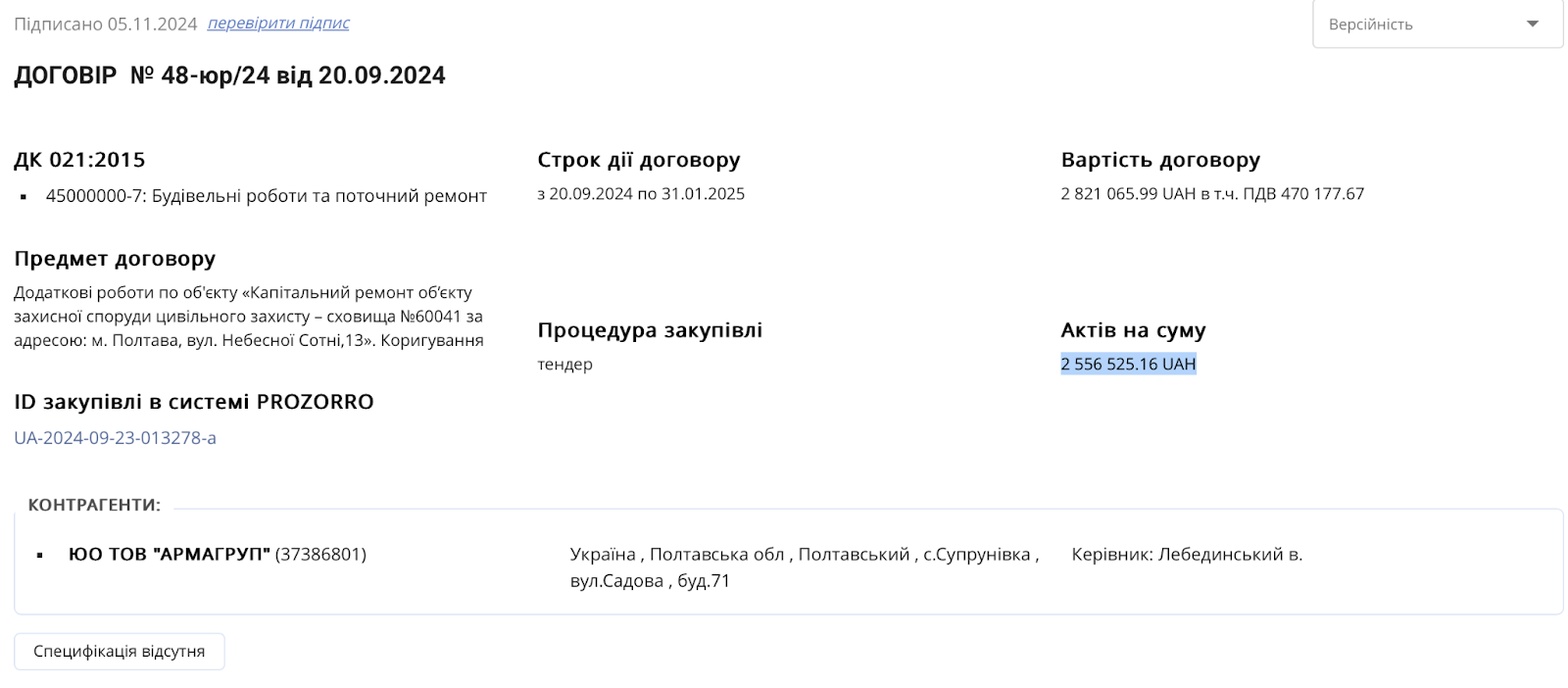This screenshot has height=688, width=1568.
Task: Select the Предмет договору heading
Action: [114, 259]
